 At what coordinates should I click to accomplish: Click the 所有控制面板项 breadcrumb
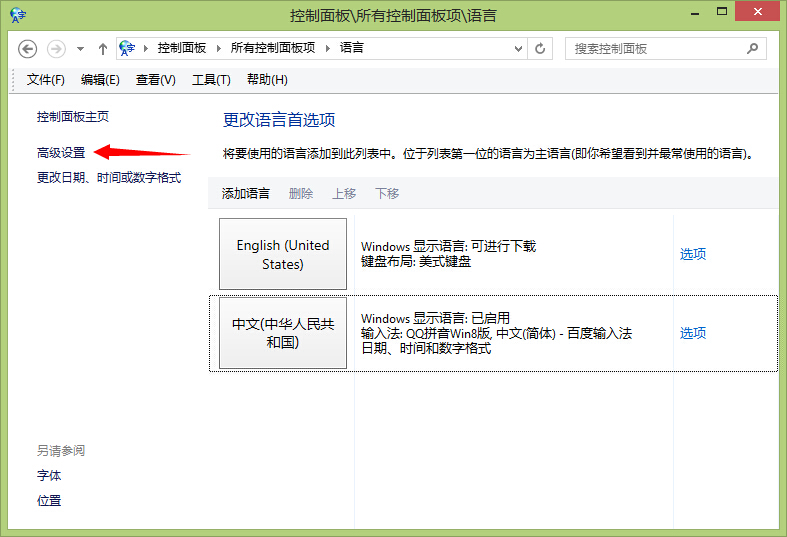pos(273,48)
